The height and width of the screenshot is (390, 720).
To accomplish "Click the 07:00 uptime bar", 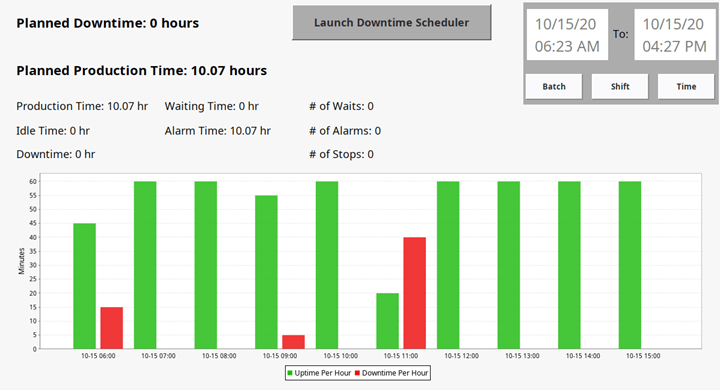I will pyautogui.click(x=145, y=265).
